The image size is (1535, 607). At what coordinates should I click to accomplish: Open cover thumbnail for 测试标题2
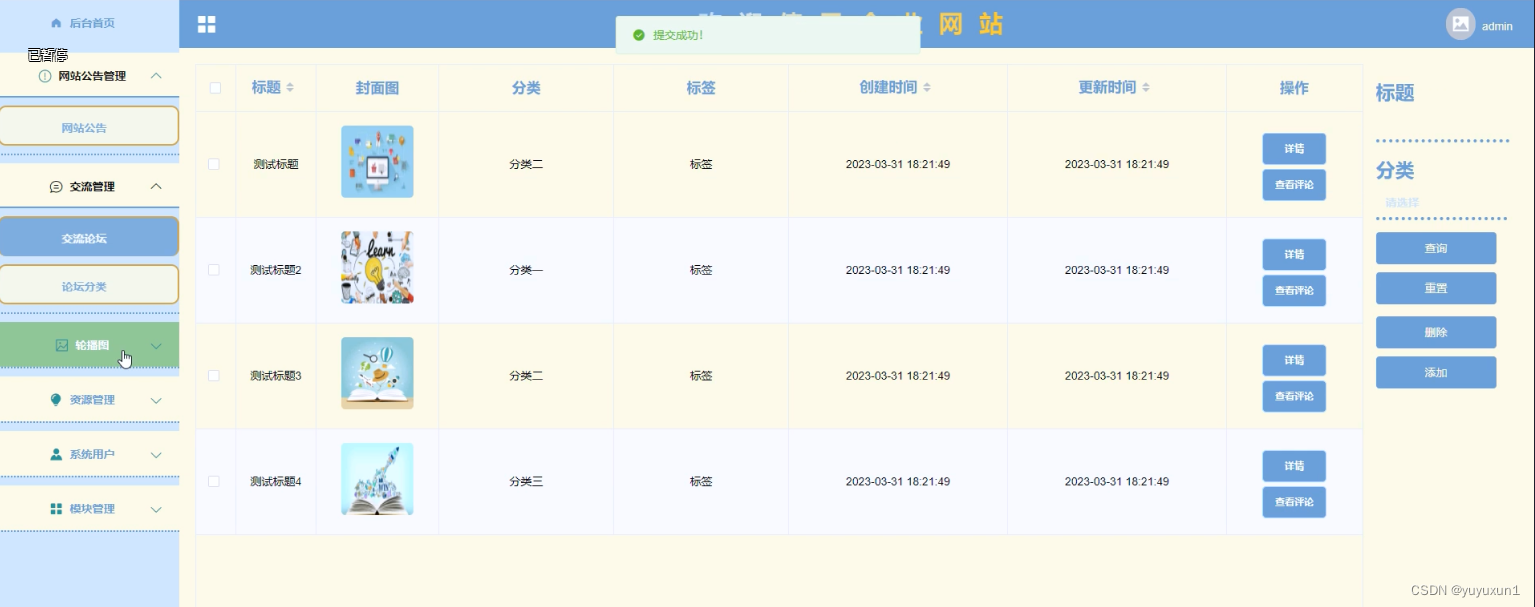[377, 268]
